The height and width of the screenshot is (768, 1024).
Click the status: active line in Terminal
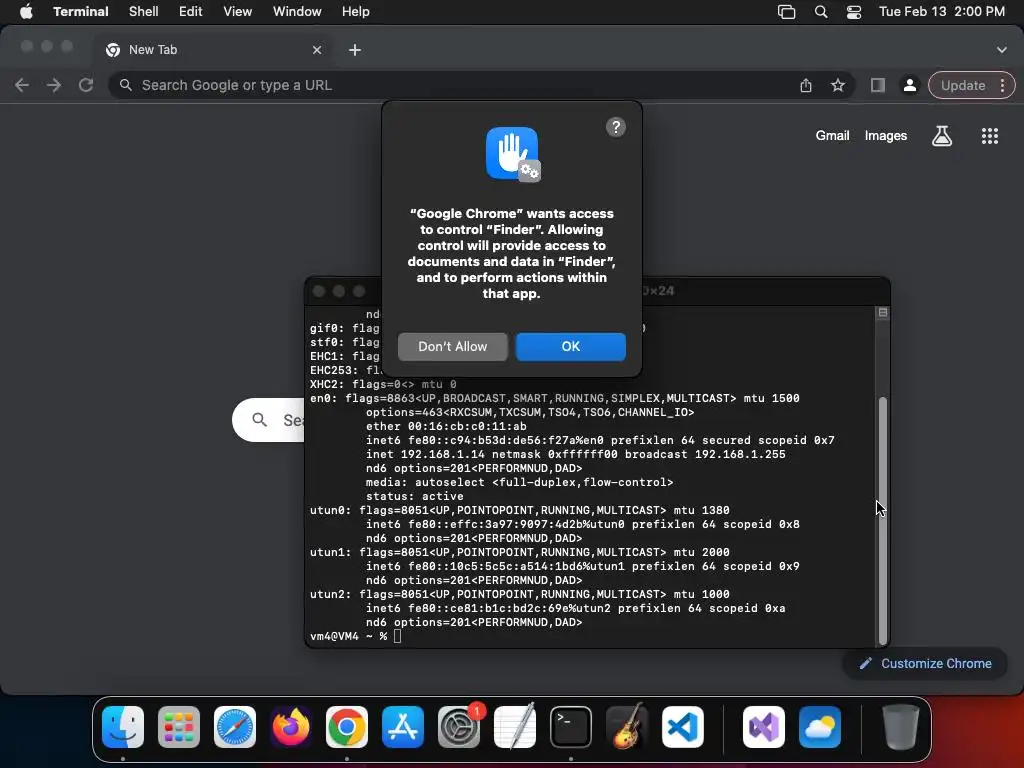415,496
